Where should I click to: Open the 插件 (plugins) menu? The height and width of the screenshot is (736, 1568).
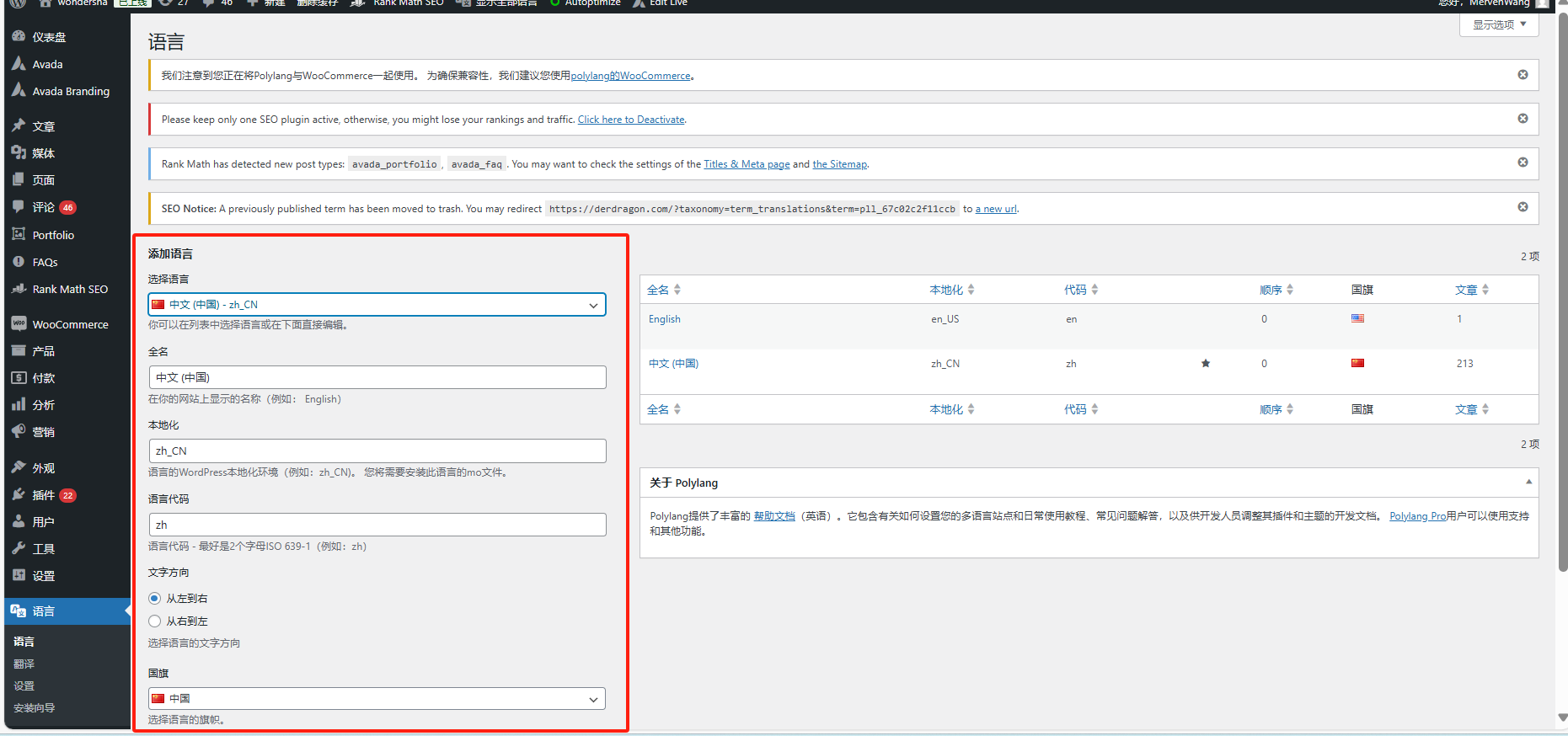(x=44, y=495)
